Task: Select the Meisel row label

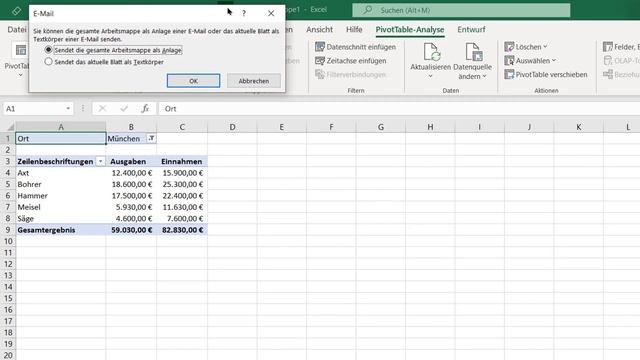Action: [x=61, y=207]
